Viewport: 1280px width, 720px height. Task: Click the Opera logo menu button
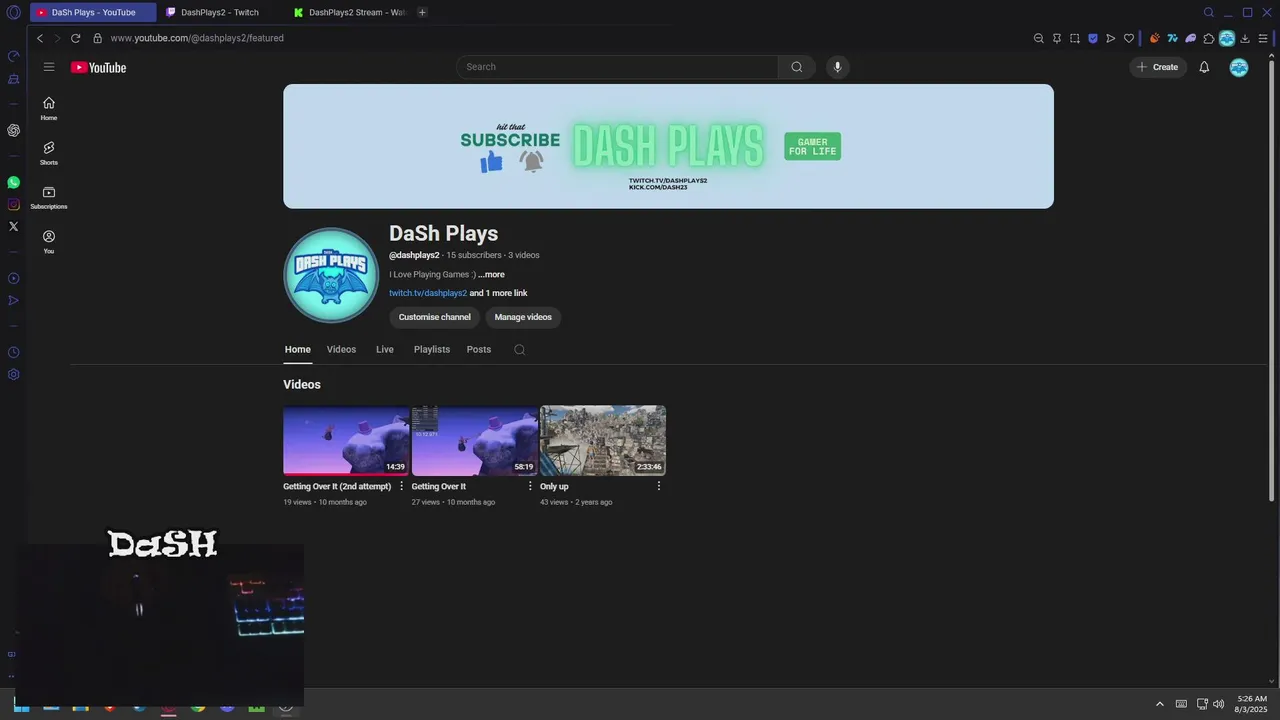[14, 12]
